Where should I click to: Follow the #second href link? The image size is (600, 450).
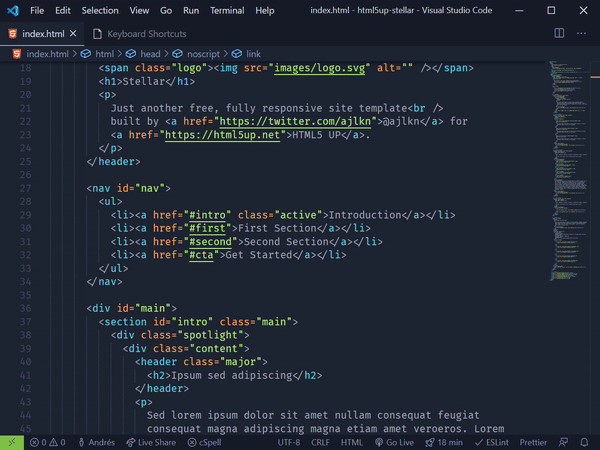(x=210, y=242)
